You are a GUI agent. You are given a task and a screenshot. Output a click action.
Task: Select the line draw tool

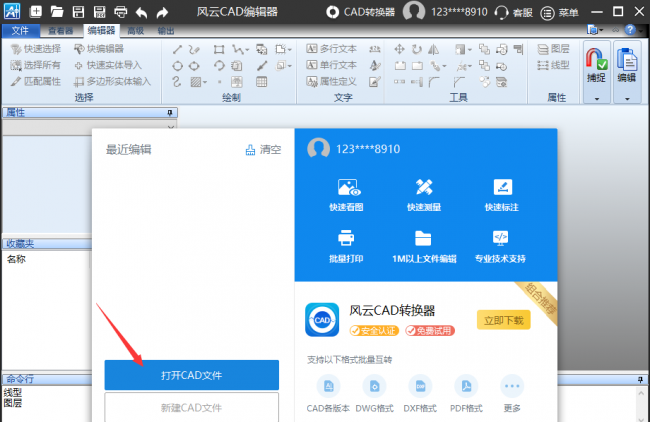177,49
